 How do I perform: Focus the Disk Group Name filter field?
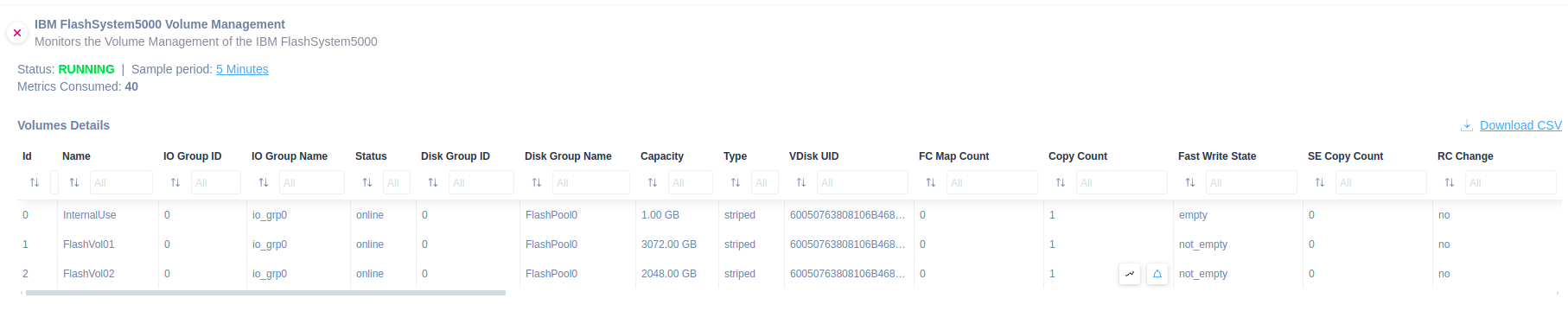[x=591, y=182]
